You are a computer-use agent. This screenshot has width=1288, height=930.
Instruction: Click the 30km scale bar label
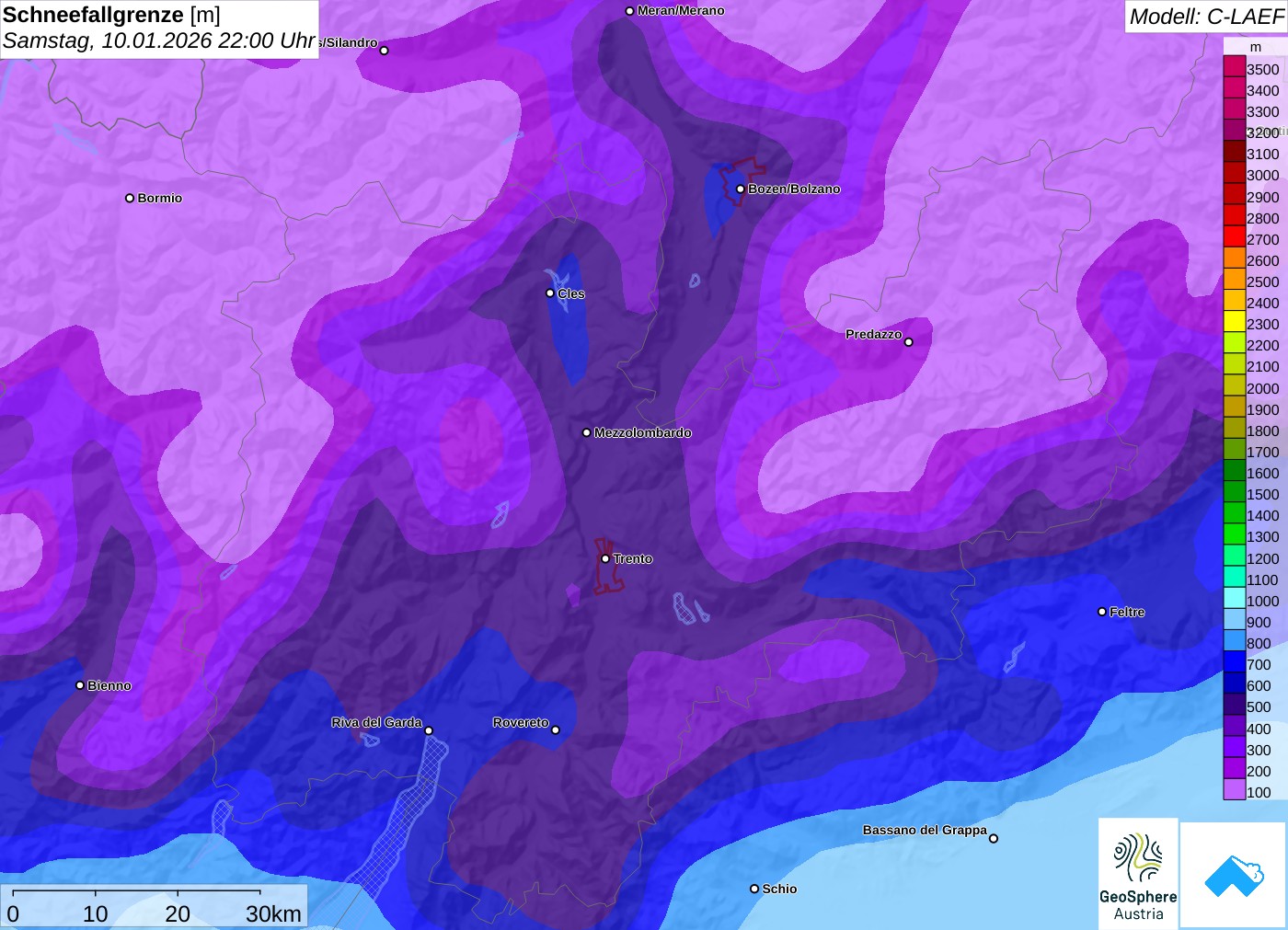(x=273, y=913)
